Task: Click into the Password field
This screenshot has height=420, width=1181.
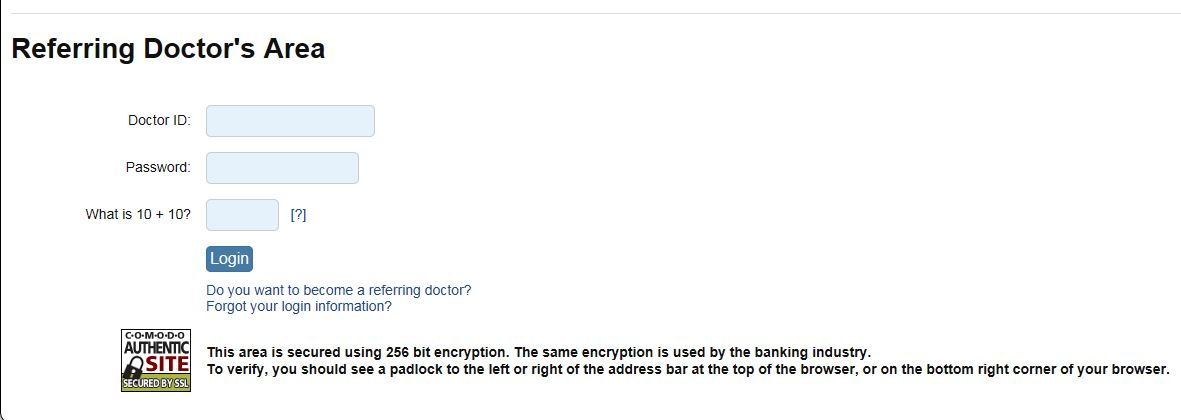Action: 282,168
